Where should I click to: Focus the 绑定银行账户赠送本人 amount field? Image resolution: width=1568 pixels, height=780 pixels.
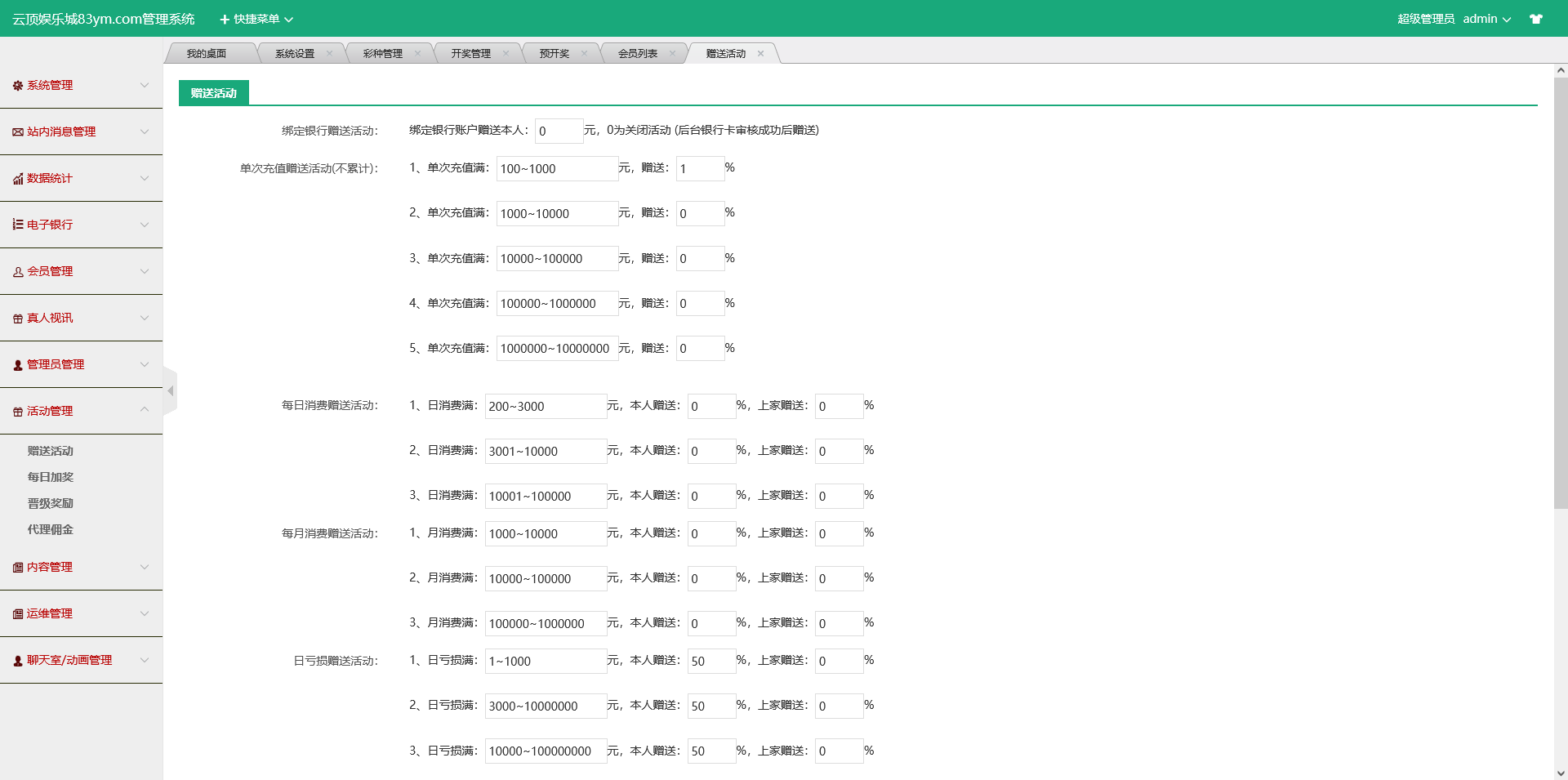[559, 131]
